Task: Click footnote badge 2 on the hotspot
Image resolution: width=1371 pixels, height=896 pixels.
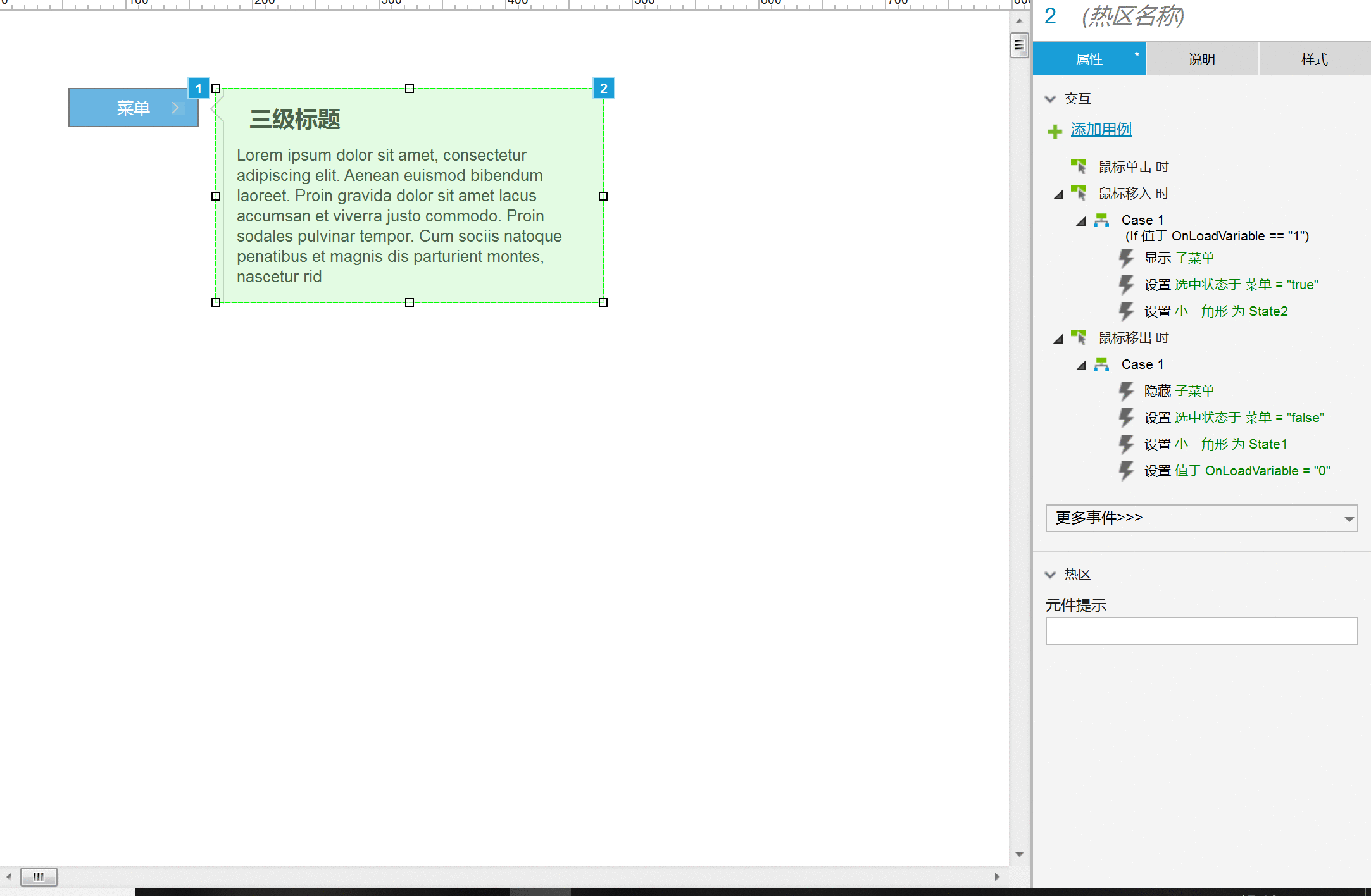Action: [x=604, y=88]
